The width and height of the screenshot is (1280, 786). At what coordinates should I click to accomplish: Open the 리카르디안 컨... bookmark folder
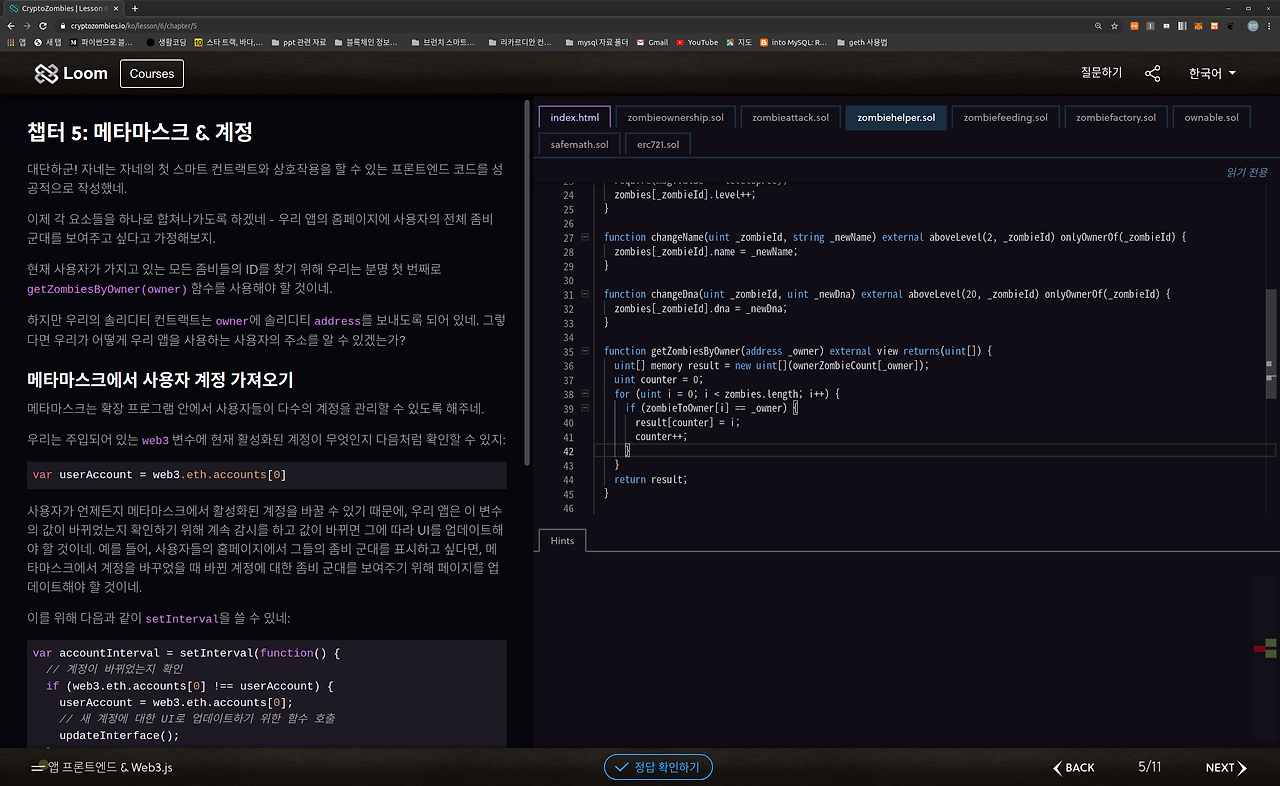(x=519, y=42)
